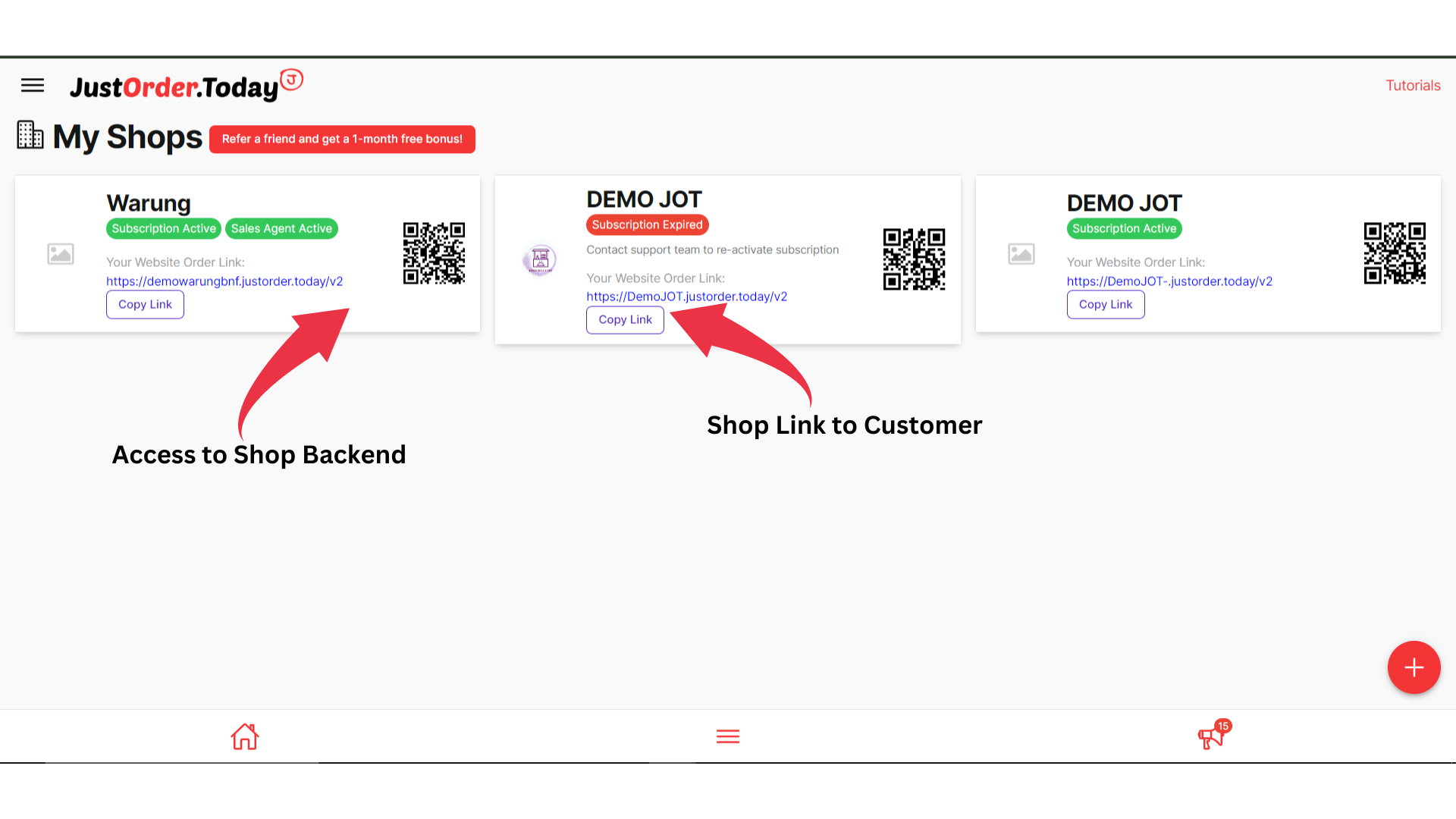Copy link for active DEMO JOT shop
This screenshot has width=1456, height=819.
pos(1105,304)
